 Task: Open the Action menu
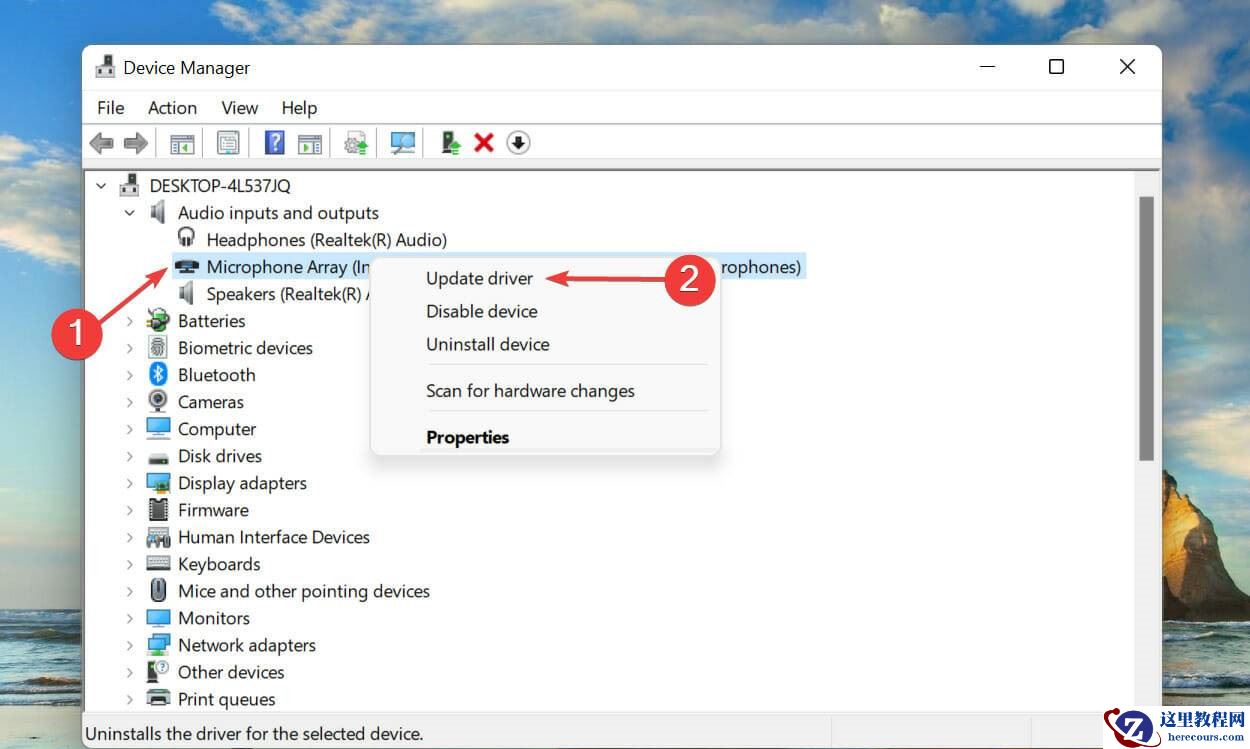(x=172, y=108)
